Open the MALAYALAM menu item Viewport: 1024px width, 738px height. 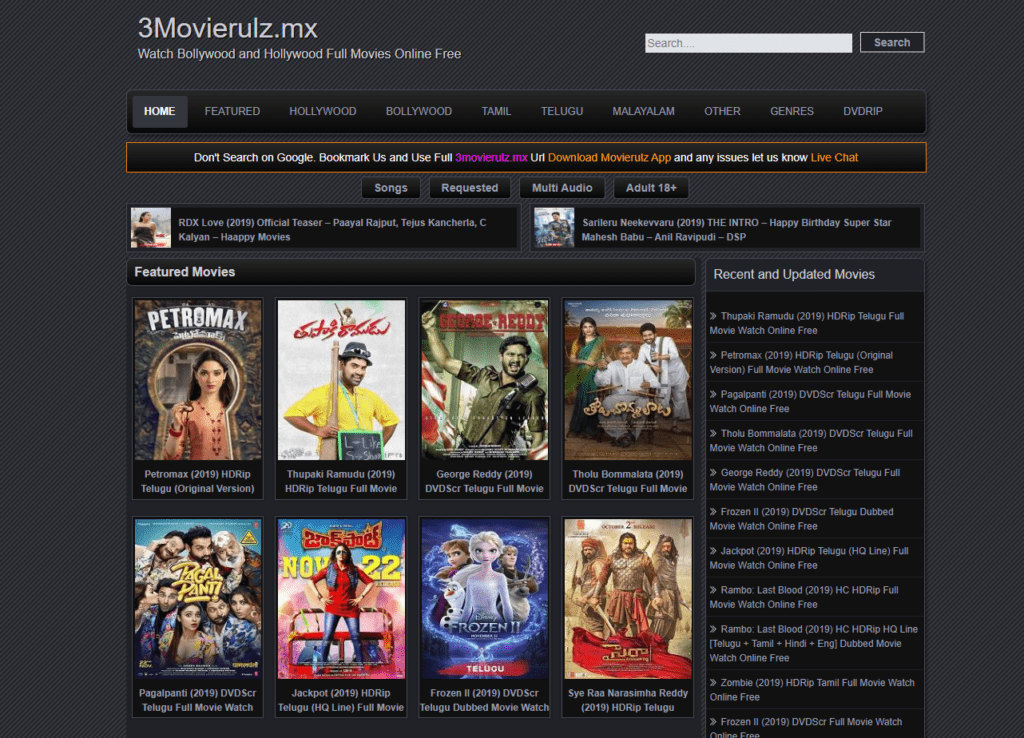coord(643,112)
